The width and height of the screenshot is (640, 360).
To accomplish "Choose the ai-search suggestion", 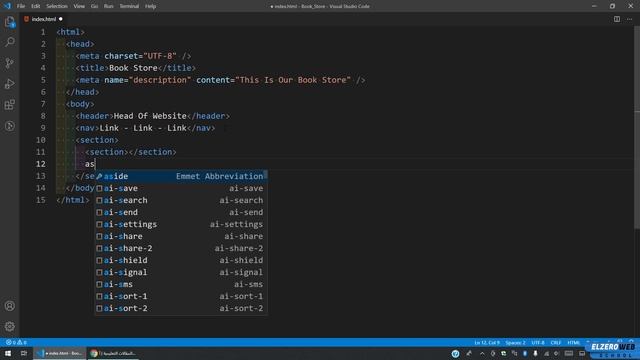I will [181, 200].
